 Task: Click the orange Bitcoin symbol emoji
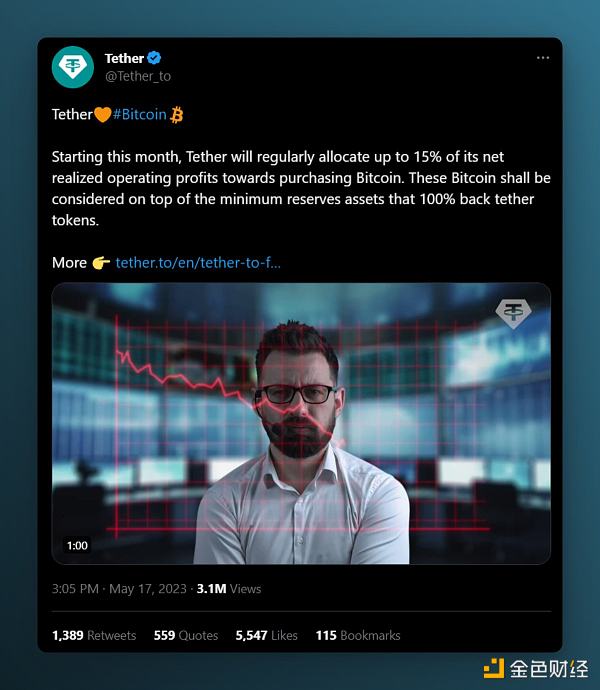click(x=177, y=115)
